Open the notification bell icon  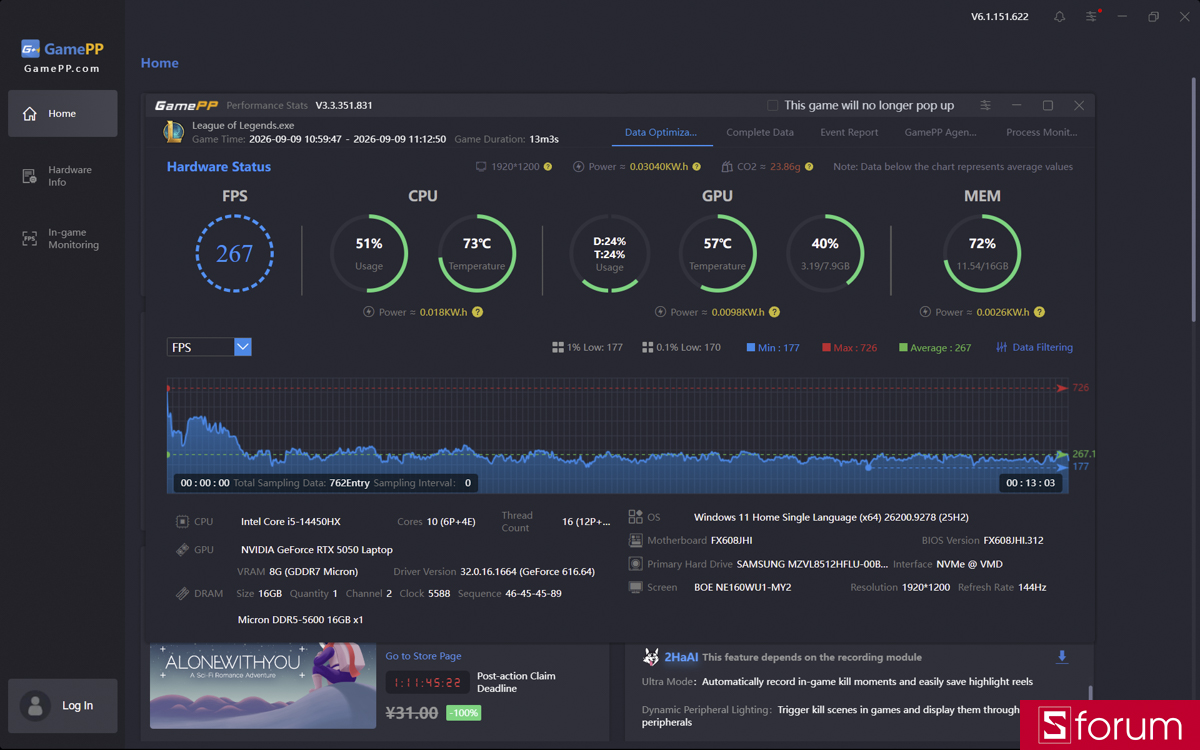(1059, 17)
